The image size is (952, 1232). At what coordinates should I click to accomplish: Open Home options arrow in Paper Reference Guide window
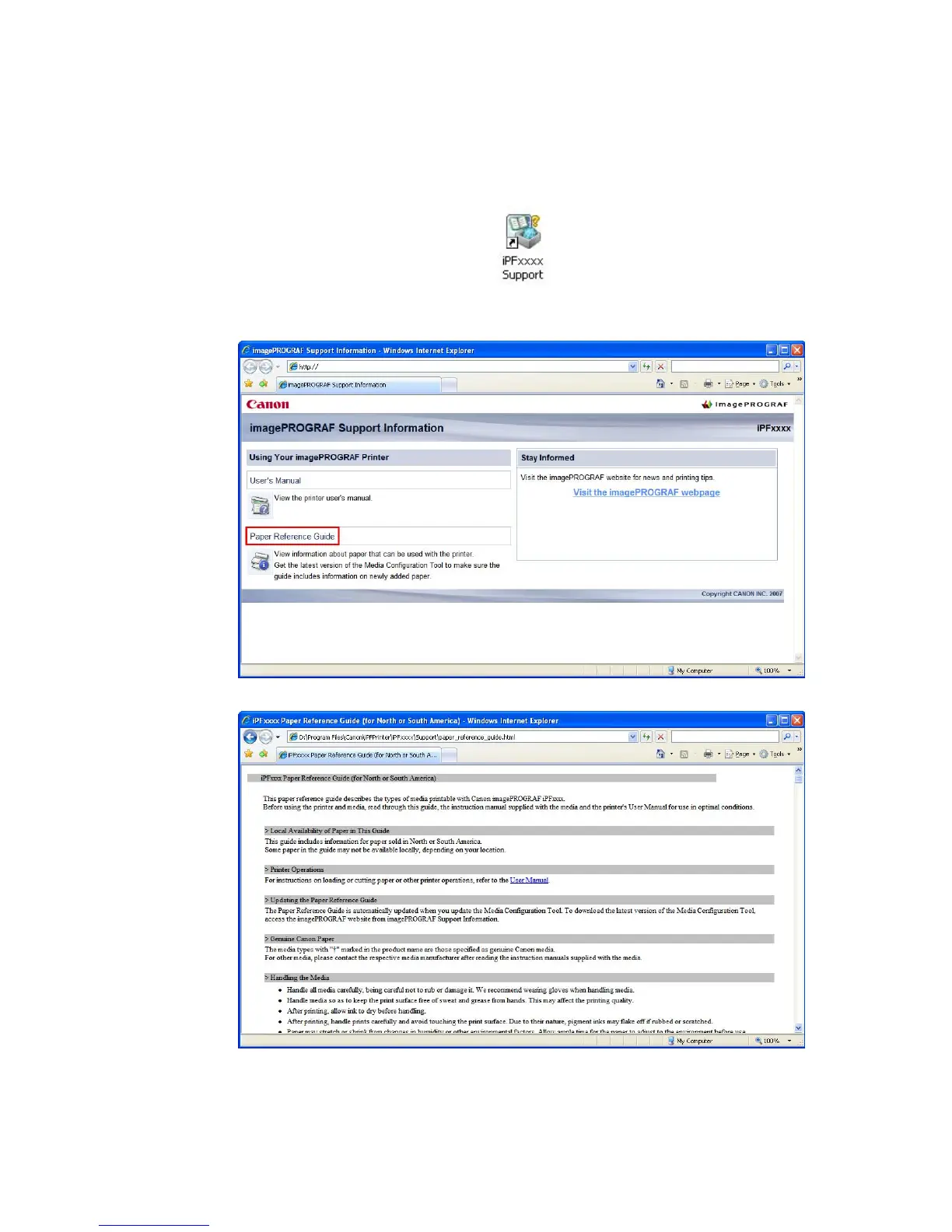[x=671, y=754]
